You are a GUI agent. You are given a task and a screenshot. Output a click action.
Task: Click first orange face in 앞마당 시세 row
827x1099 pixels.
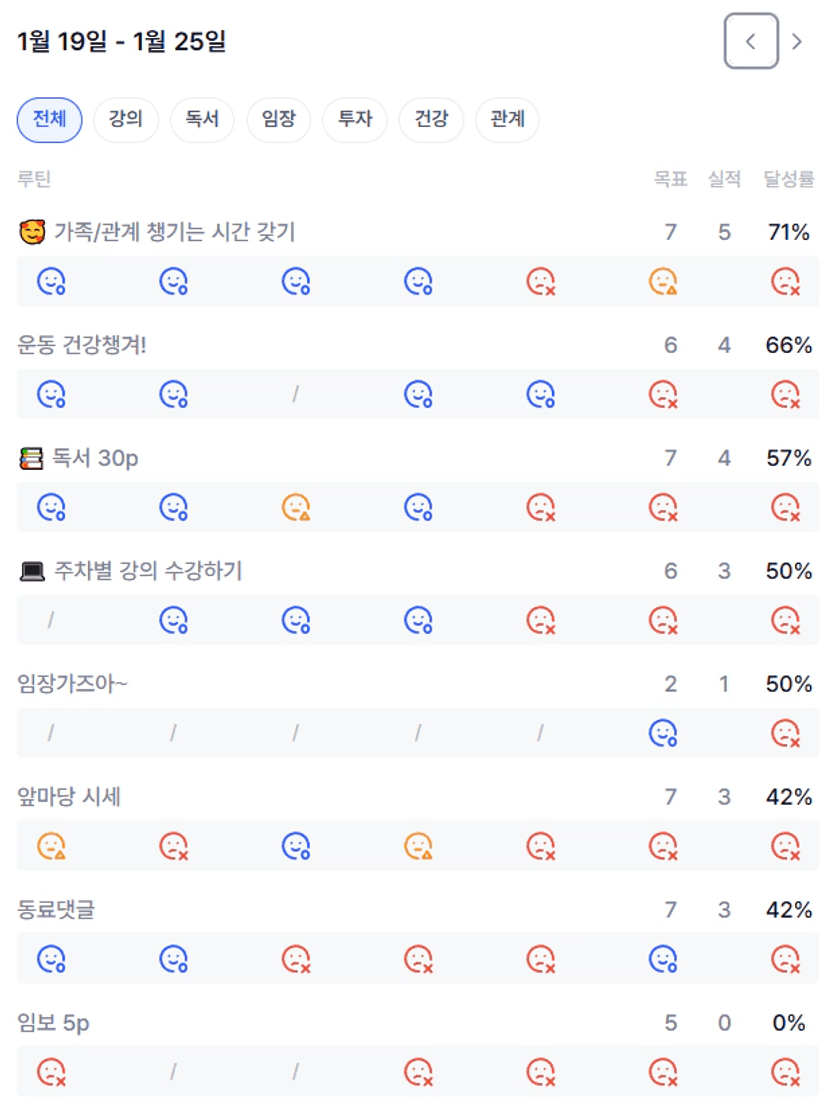51,847
